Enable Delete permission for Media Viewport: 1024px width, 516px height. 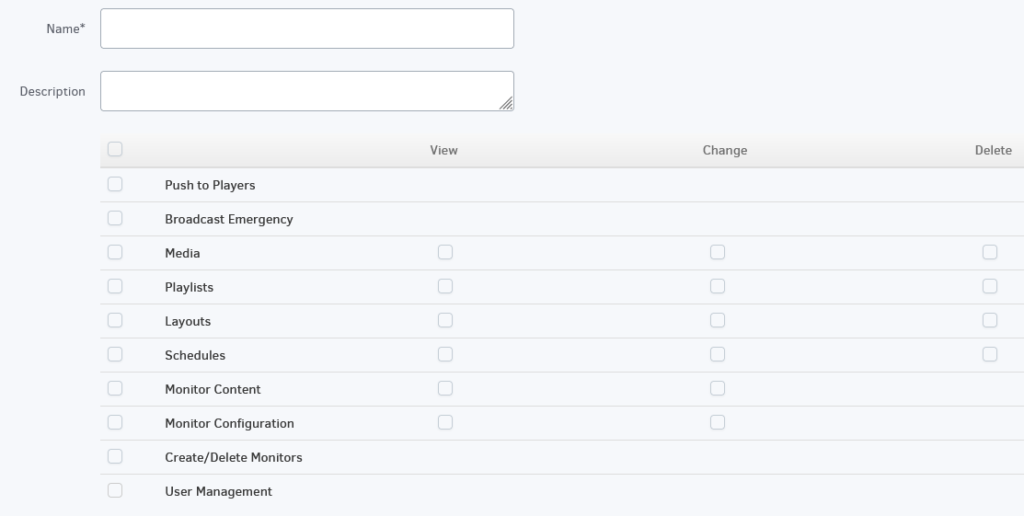coord(990,252)
